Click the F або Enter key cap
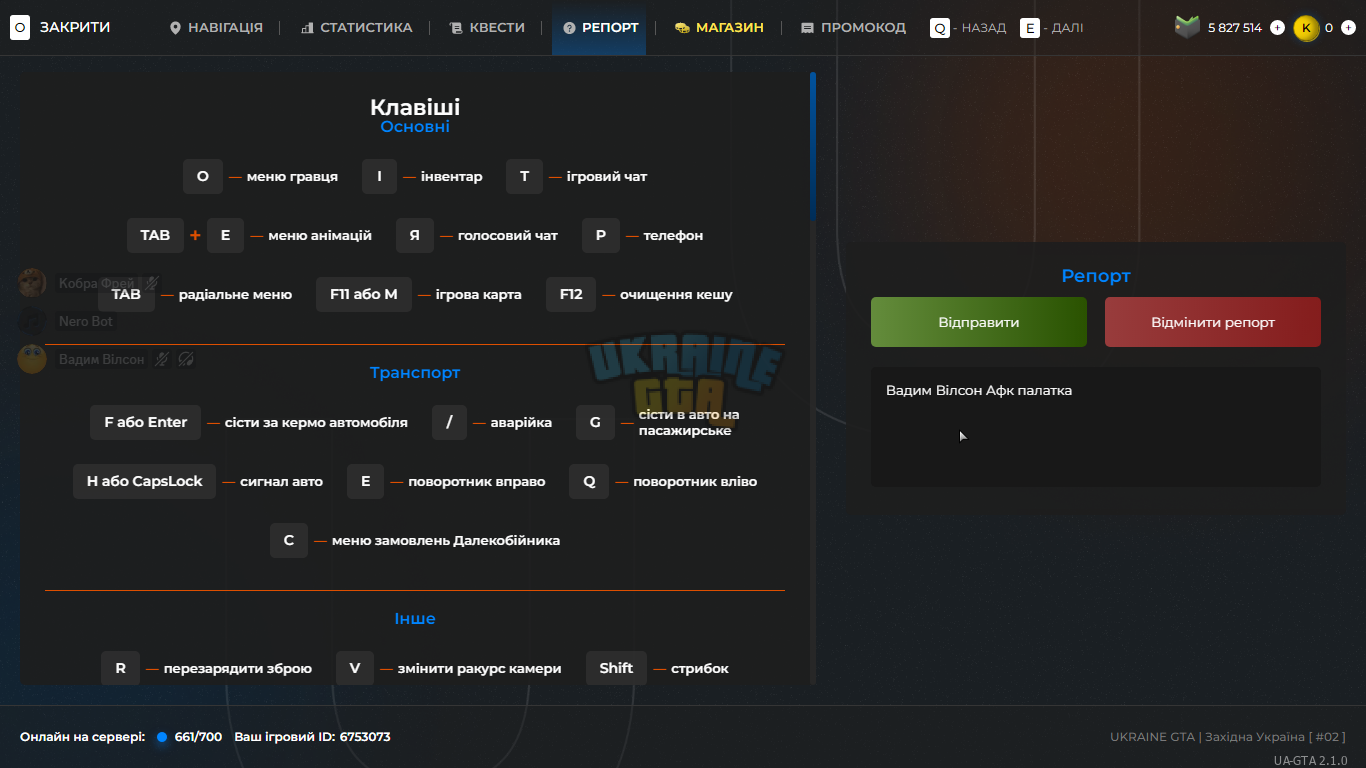 146,422
